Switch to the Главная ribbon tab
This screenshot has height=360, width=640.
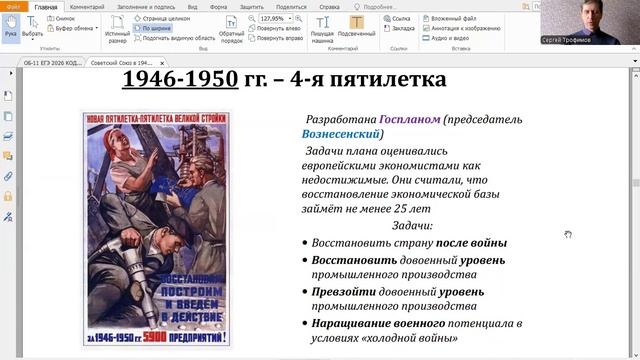[46, 7]
